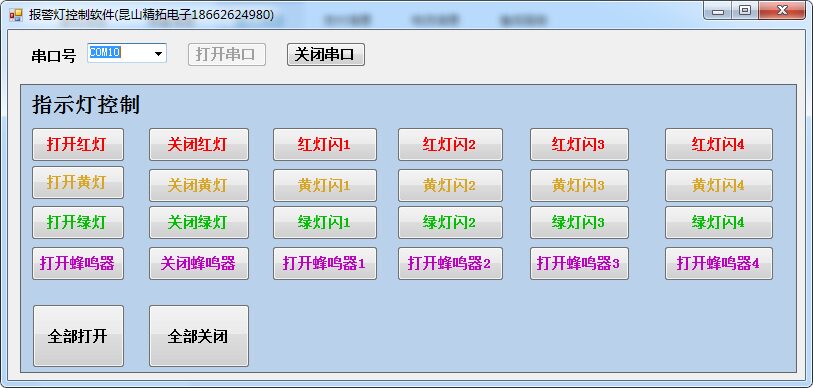
Task: Close the serial port via 关闭串口
Action: click(326, 54)
